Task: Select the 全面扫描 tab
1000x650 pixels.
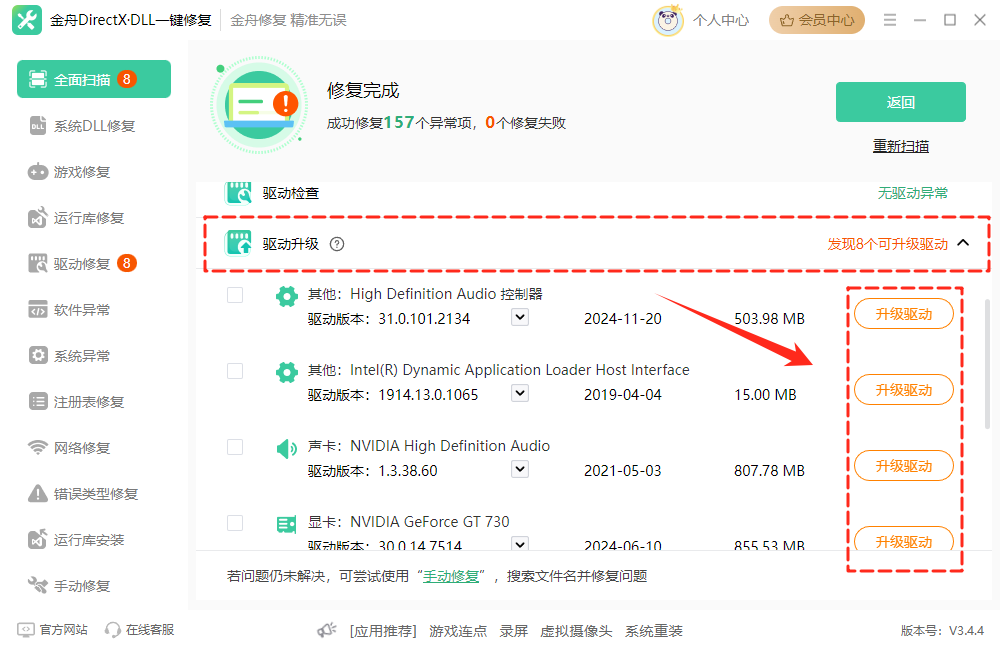Action: click(x=94, y=79)
